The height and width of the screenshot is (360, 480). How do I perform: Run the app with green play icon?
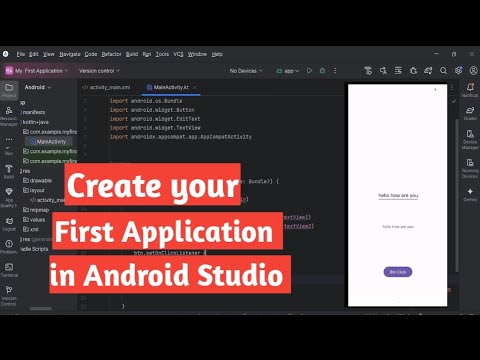coord(310,71)
